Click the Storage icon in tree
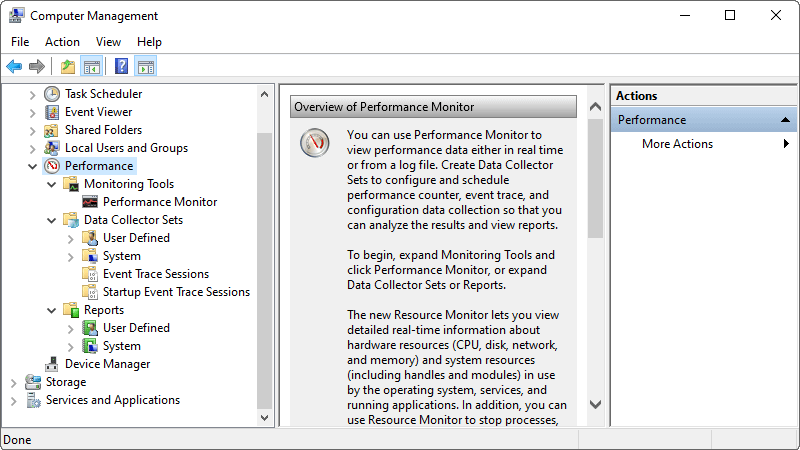Viewport: 800px width, 450px height. [x=33, y=382]
